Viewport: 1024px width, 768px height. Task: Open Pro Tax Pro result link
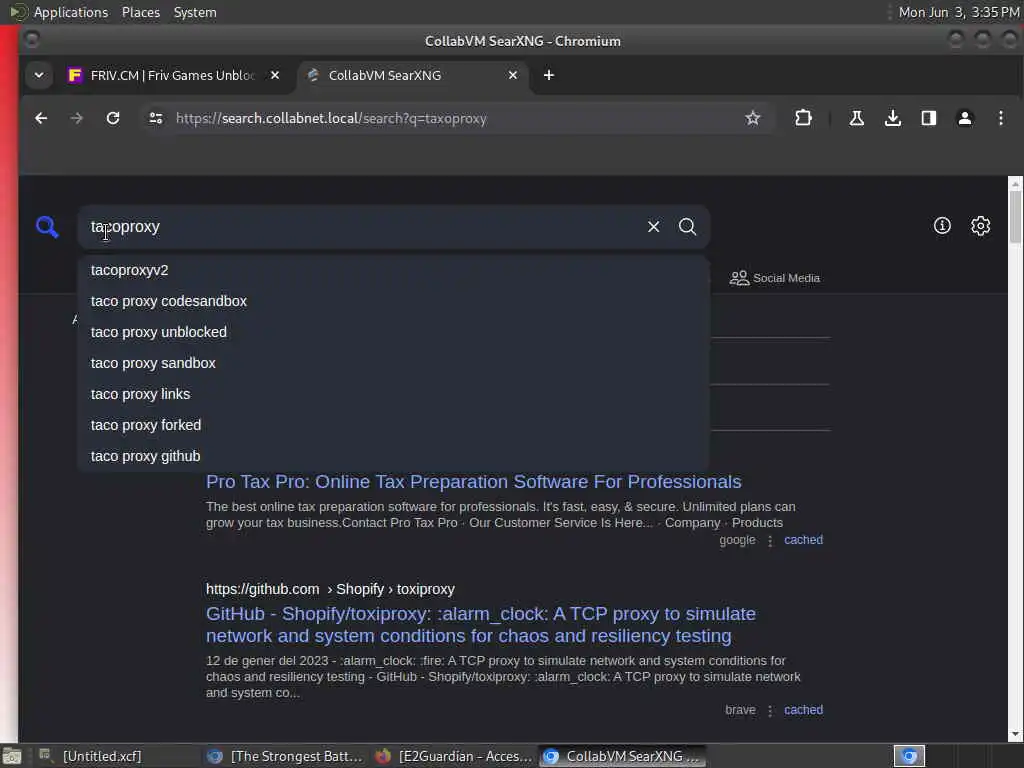pos(473,482)
